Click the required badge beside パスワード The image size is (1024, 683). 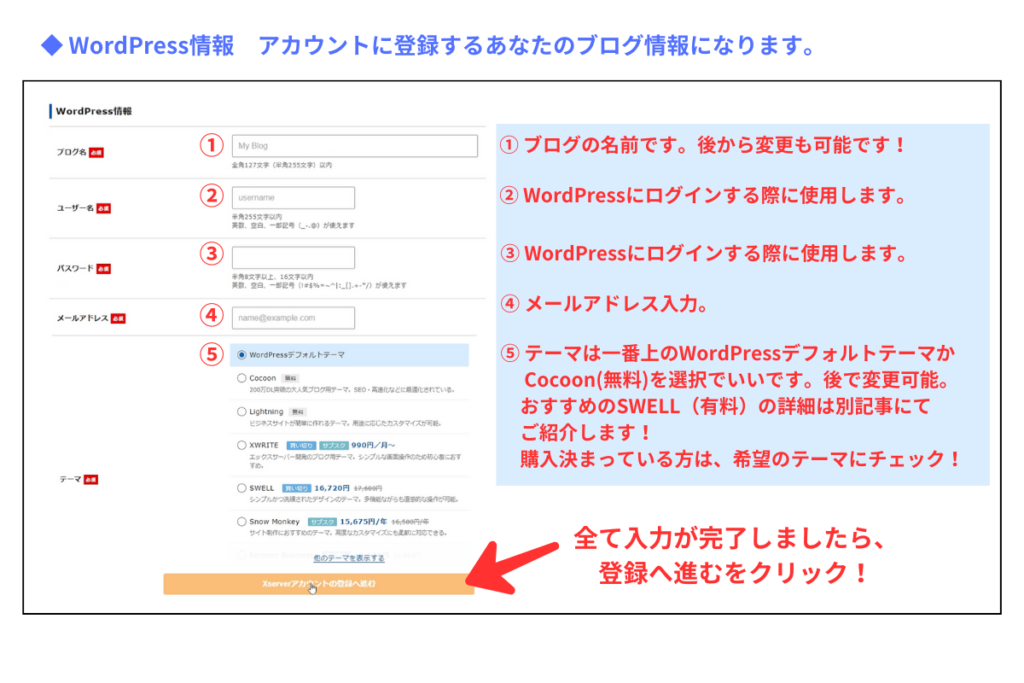click(x=103, y=268)
